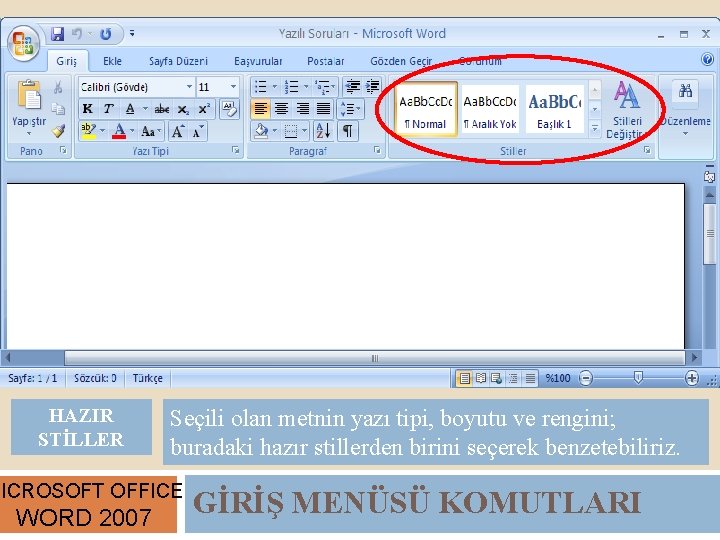Sort text A to Z

click(323, 131)
